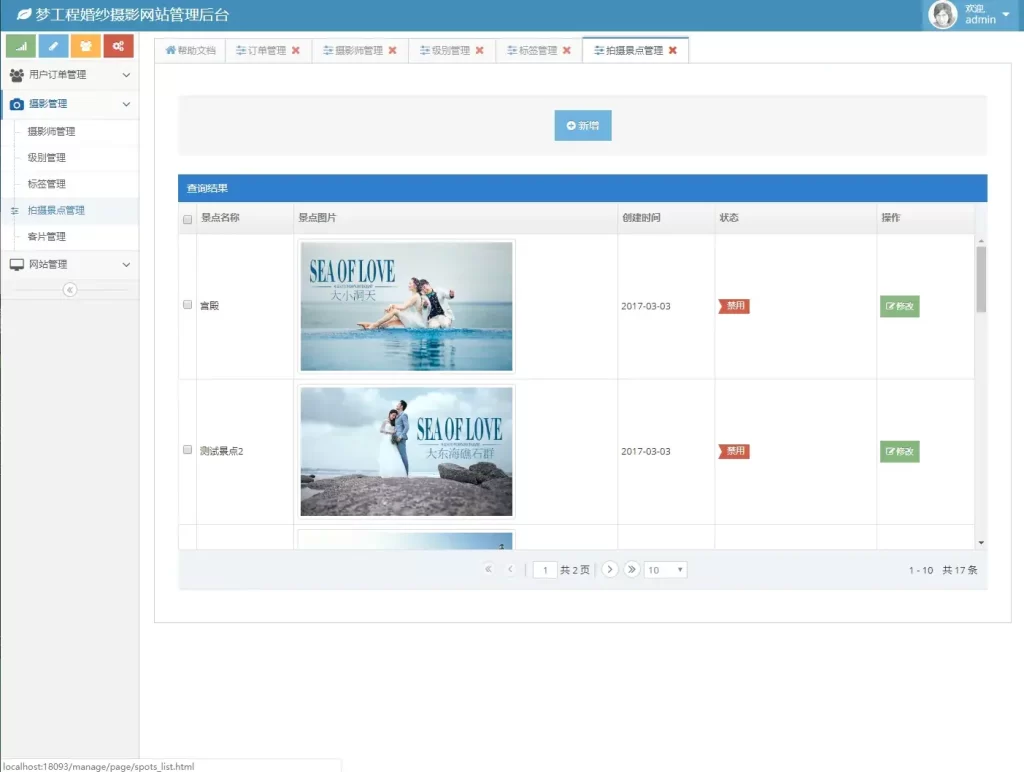Click the page number input field
The height and width of the screenshot is (772, 1024).
545,570
